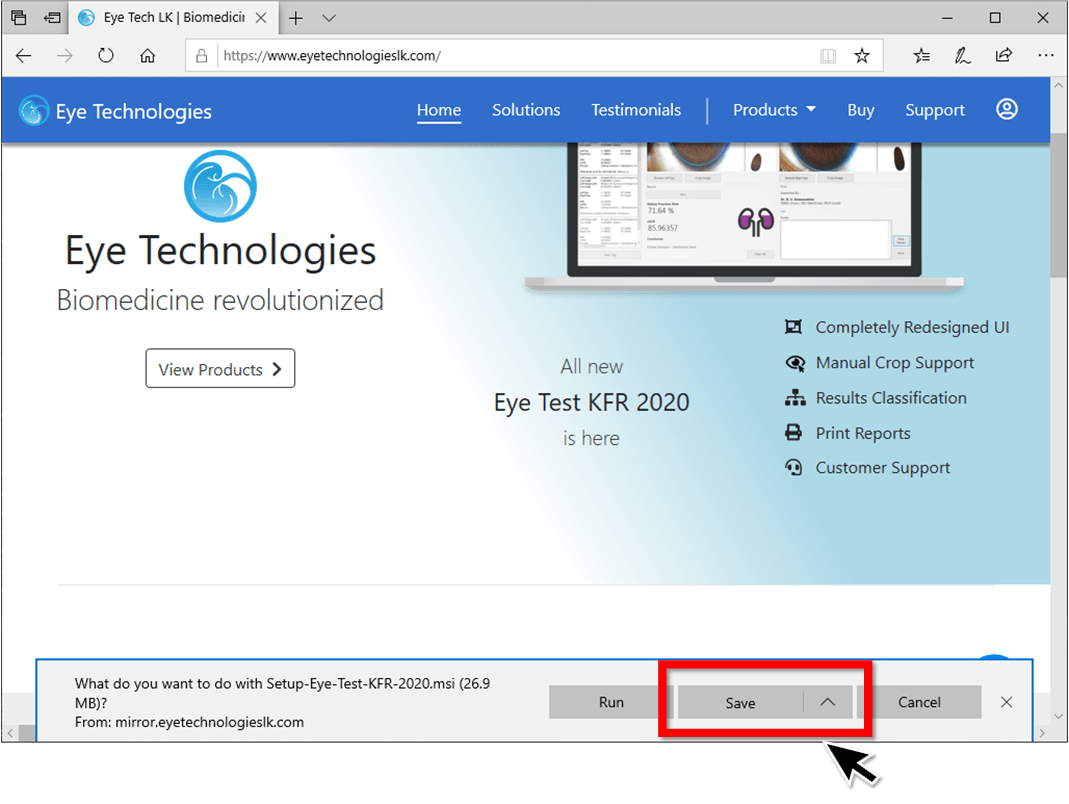Open the Support page
1069x804 pixels.
click(935, 110)
